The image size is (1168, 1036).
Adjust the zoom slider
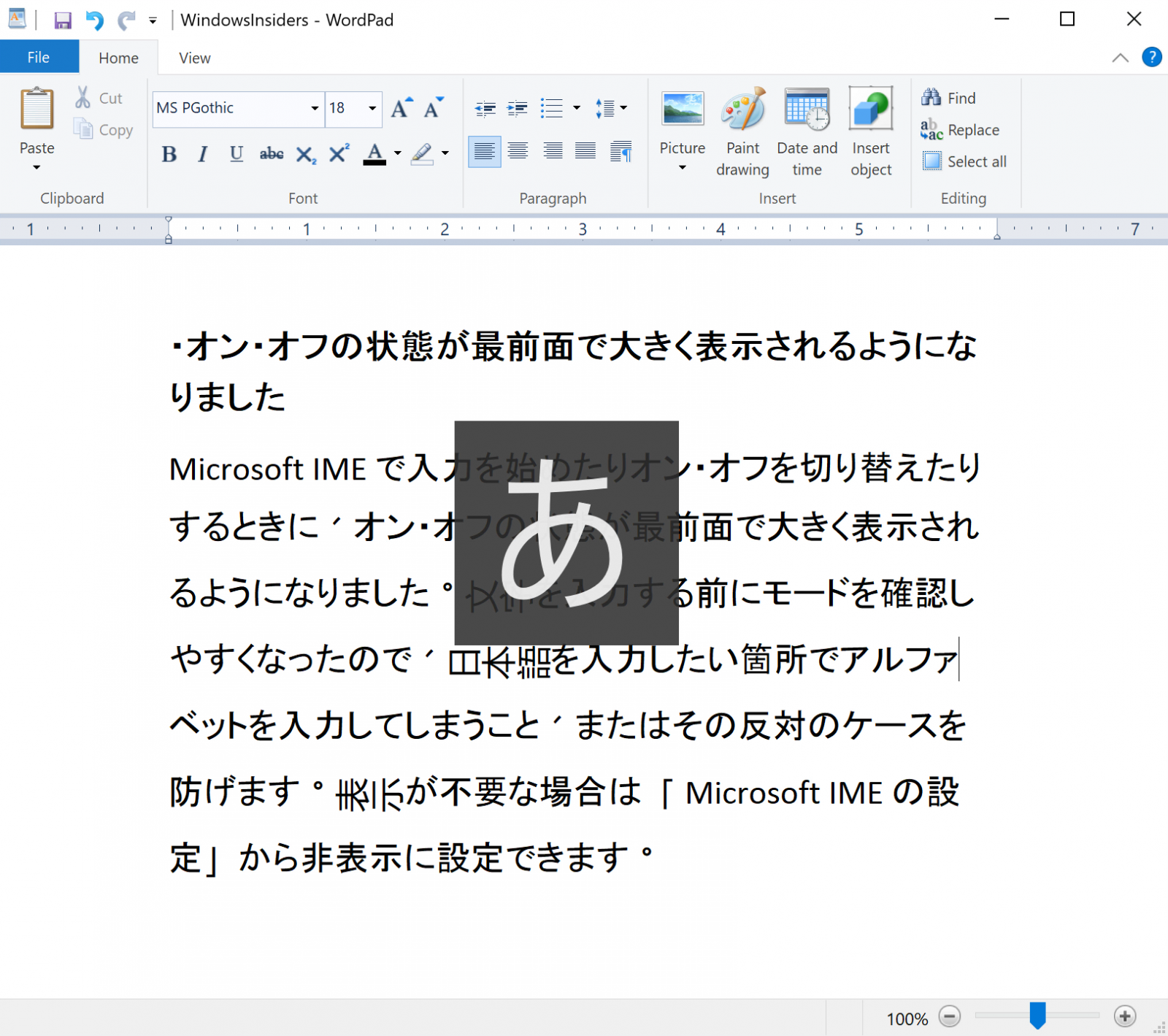click(1037, 1013)
